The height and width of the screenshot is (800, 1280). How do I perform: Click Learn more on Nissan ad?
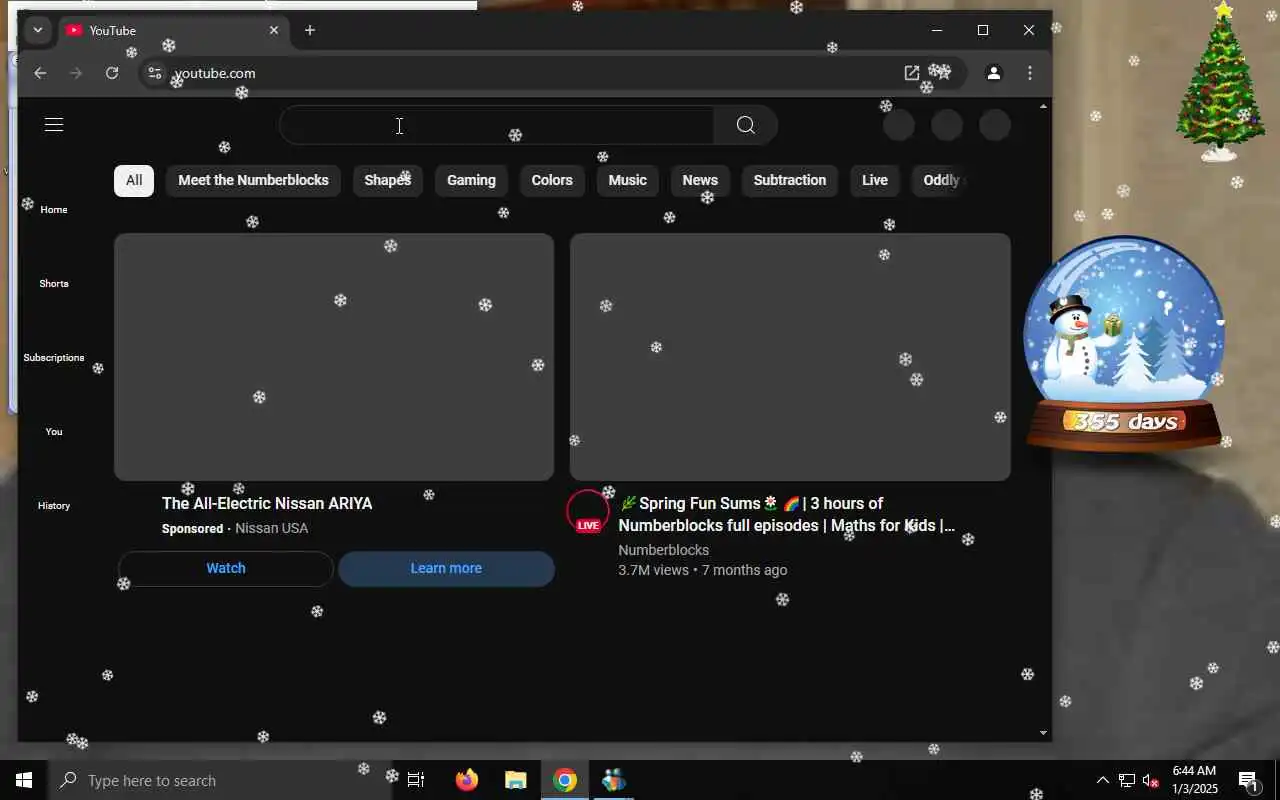click(x=446, y=568)
